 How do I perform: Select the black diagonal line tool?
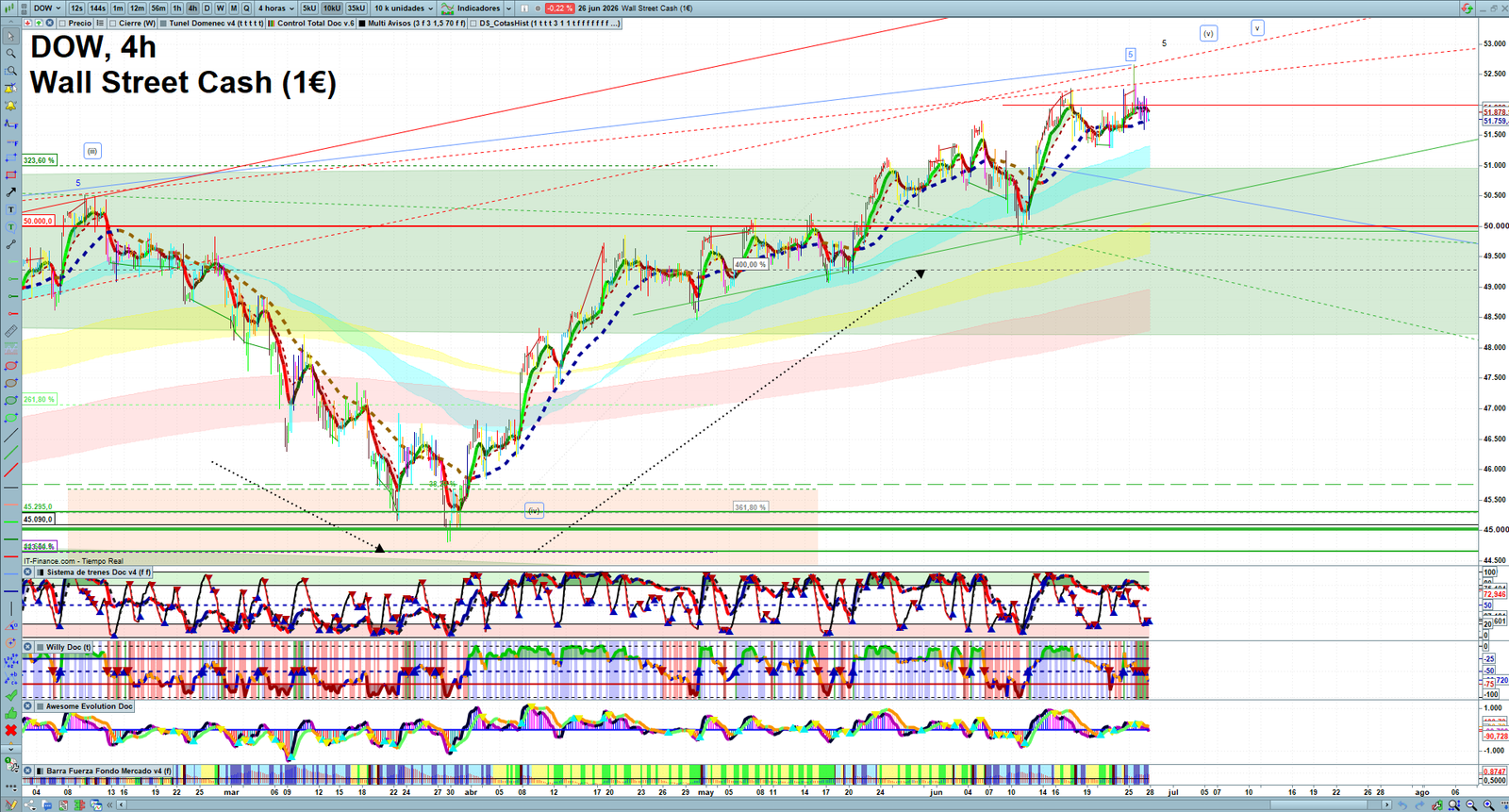10,436
